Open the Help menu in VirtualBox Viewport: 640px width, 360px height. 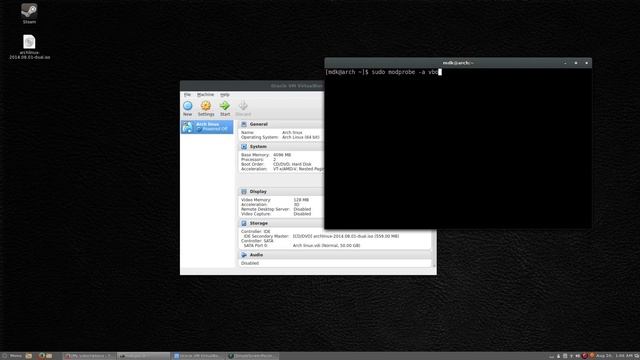pos(224,95)
